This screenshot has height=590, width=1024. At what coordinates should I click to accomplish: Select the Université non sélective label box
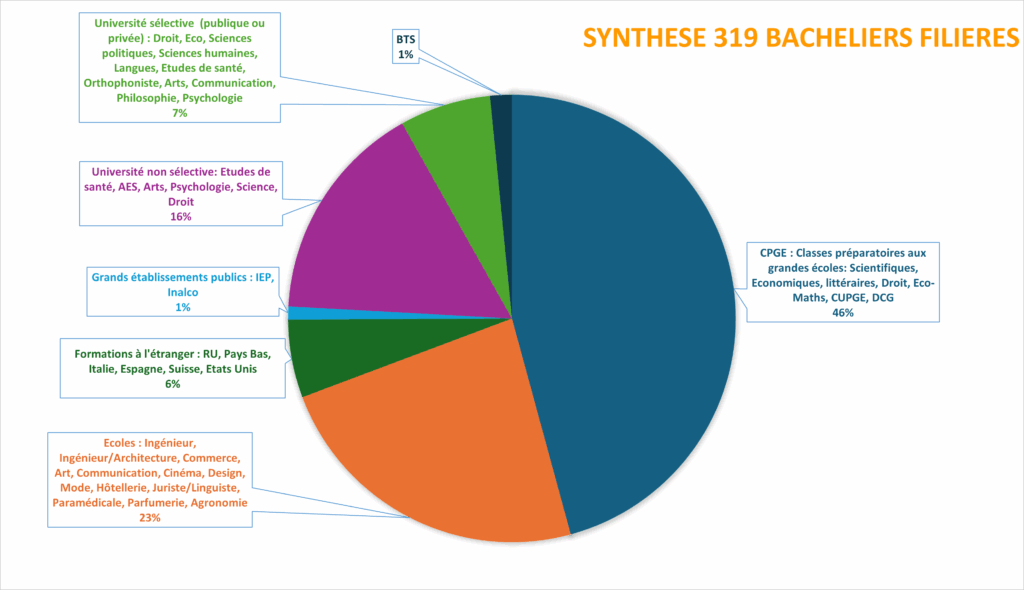180,194
